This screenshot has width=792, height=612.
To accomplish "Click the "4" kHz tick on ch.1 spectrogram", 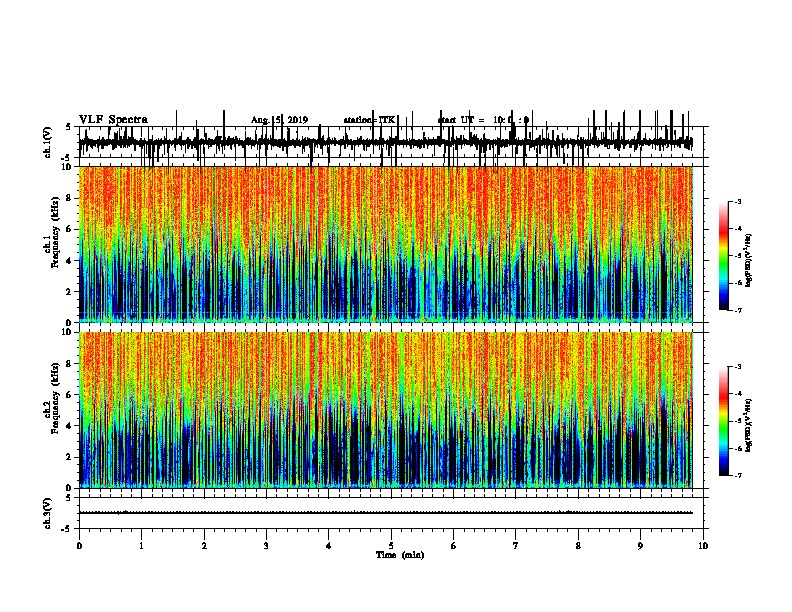I will 69,261.
